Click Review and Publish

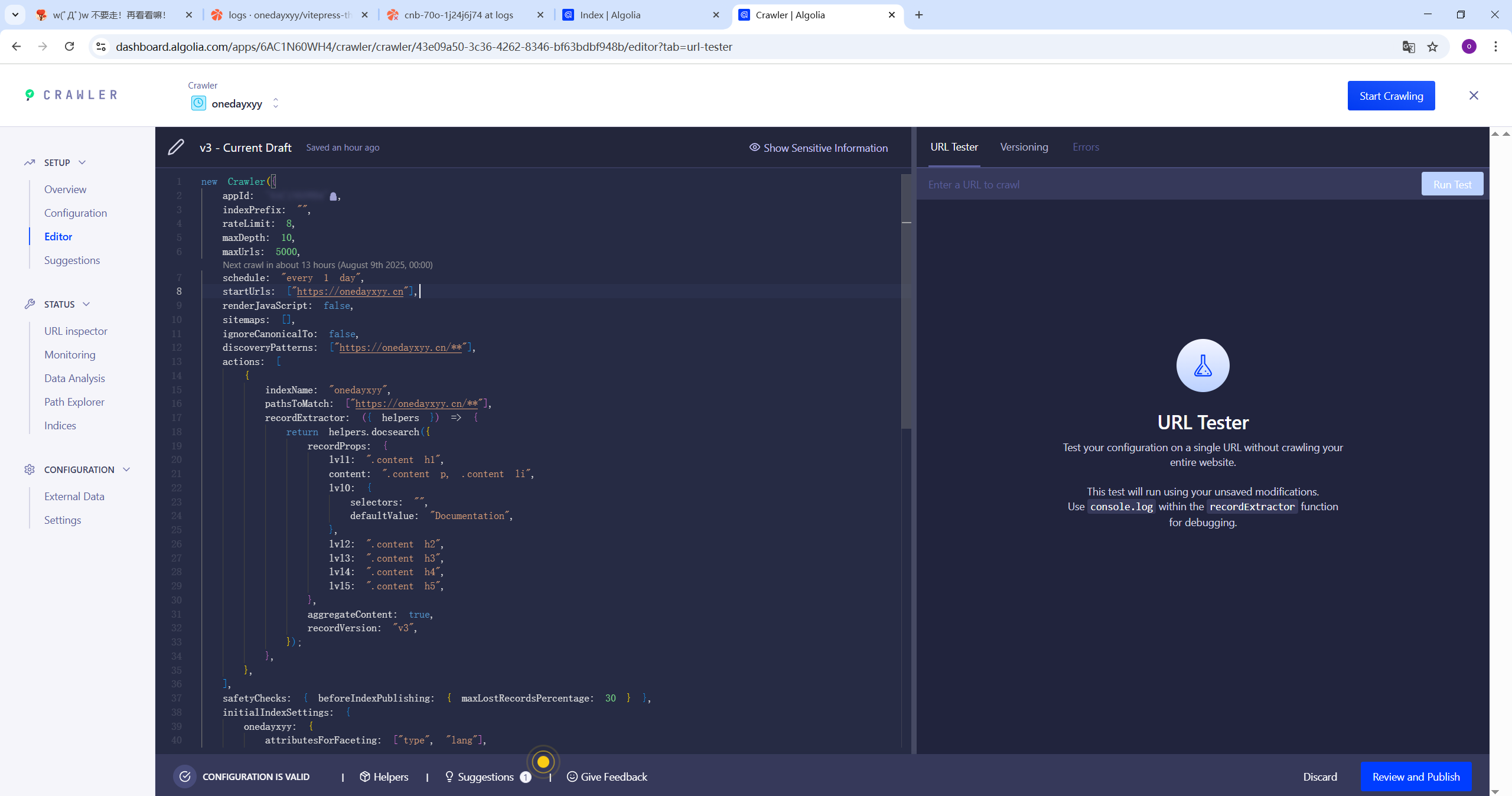(1416, 777)
